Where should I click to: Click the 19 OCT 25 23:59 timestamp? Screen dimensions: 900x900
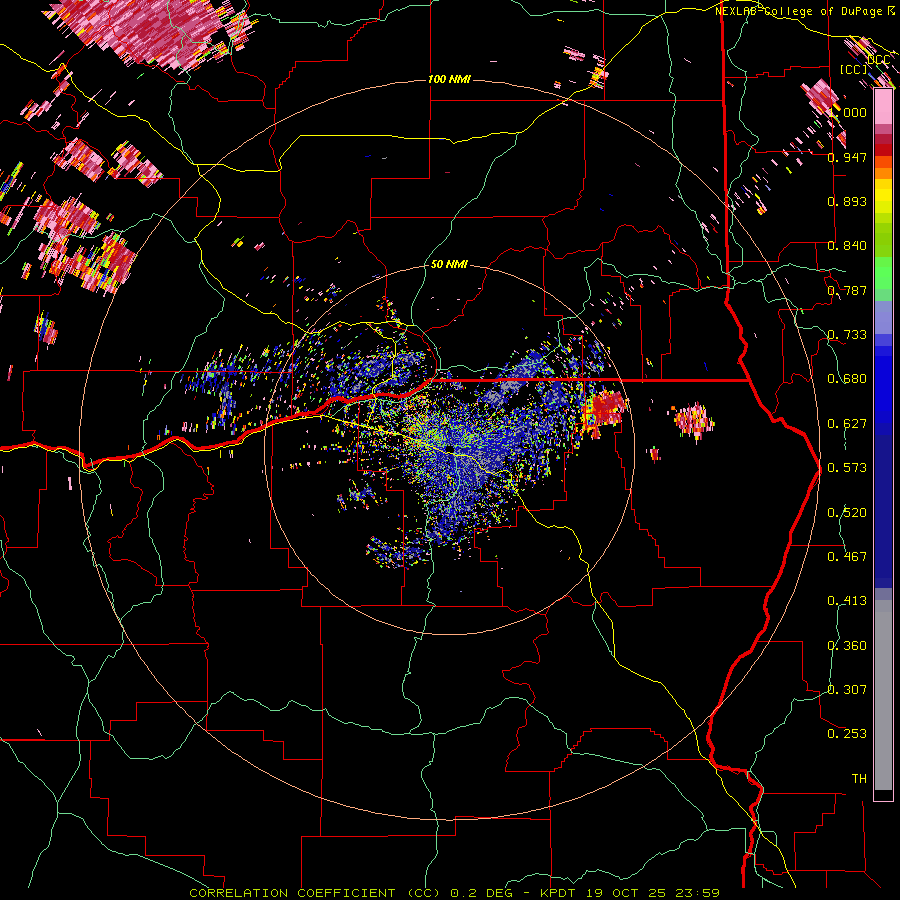click(x=652, y=893)
